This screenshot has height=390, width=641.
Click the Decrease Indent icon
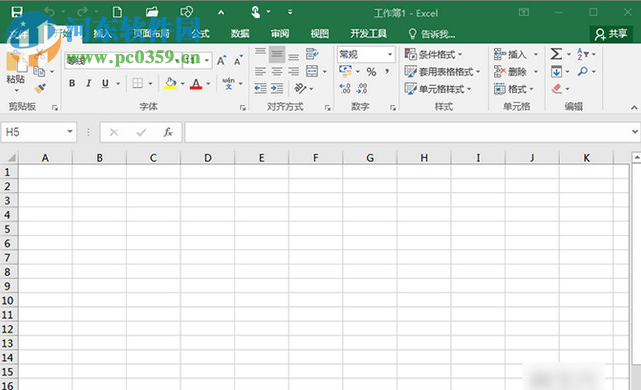pos(260,88)
